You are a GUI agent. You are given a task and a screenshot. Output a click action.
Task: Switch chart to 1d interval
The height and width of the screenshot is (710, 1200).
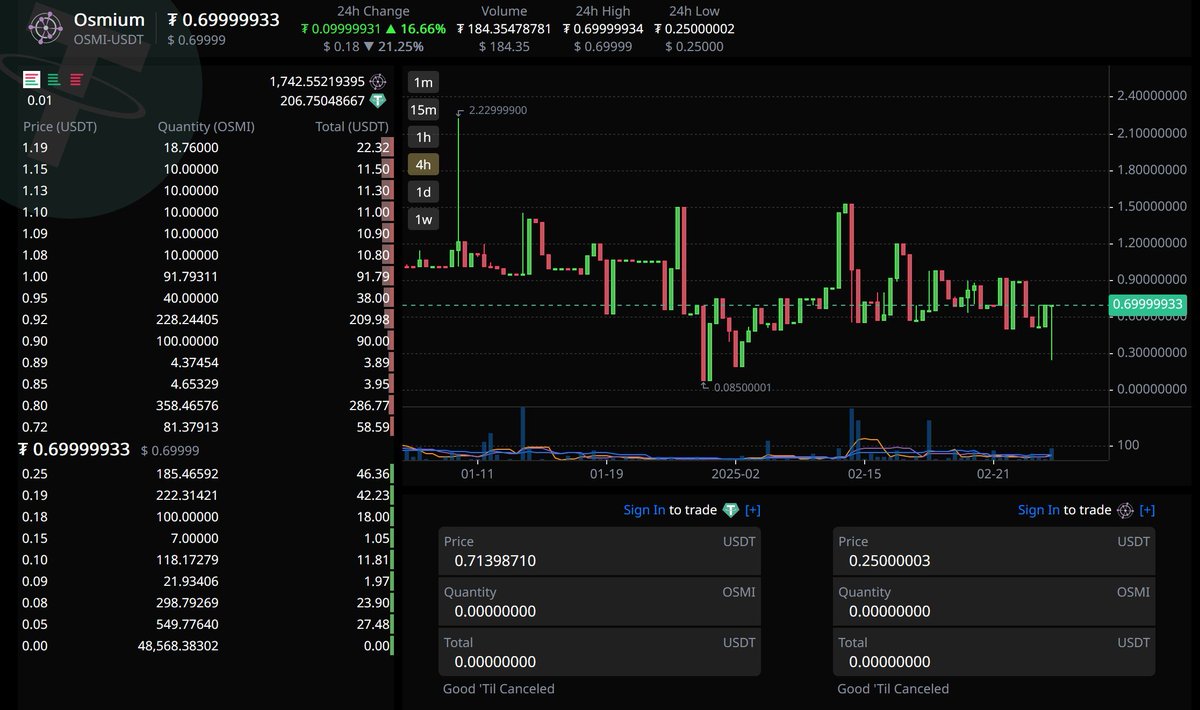point(424,192)
